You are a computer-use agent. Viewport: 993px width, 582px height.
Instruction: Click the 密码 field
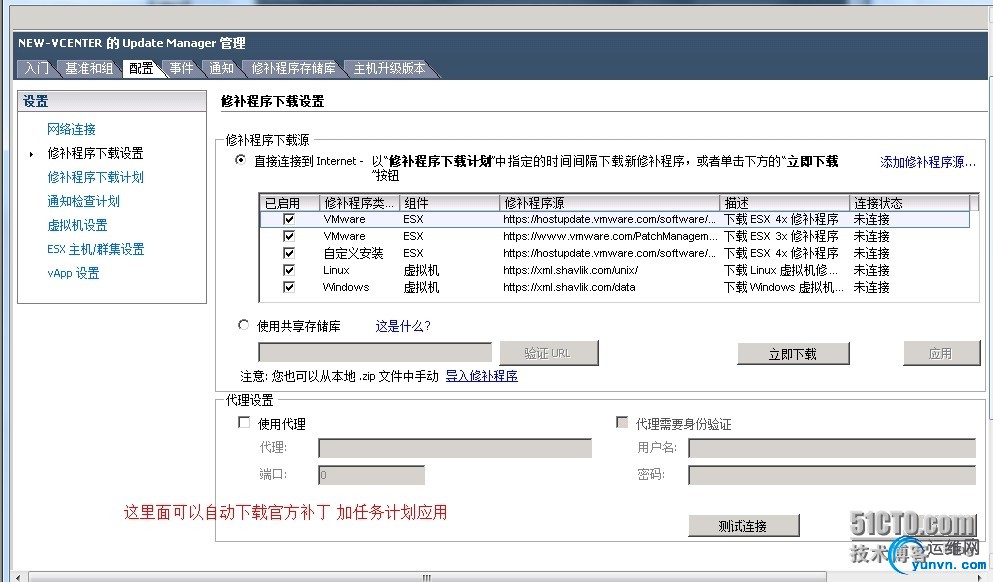(832, 475)
